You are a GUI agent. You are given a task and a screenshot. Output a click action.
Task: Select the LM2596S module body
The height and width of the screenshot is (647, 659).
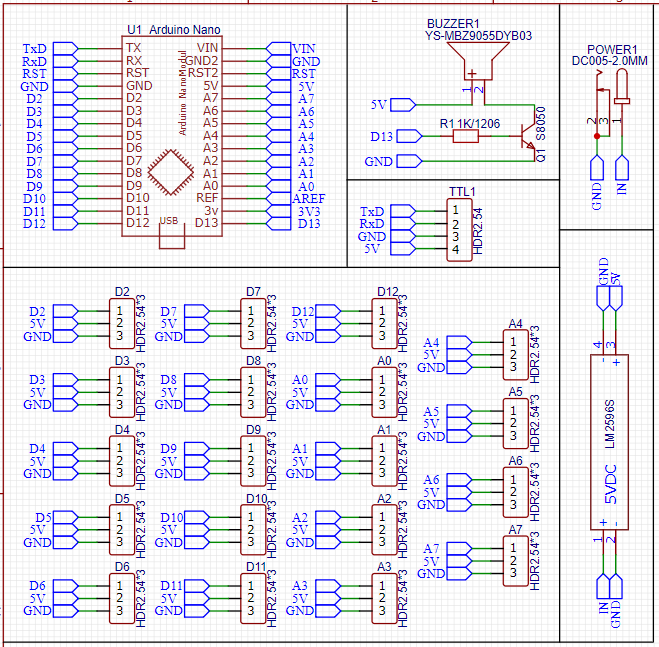[x=609, y=442]
